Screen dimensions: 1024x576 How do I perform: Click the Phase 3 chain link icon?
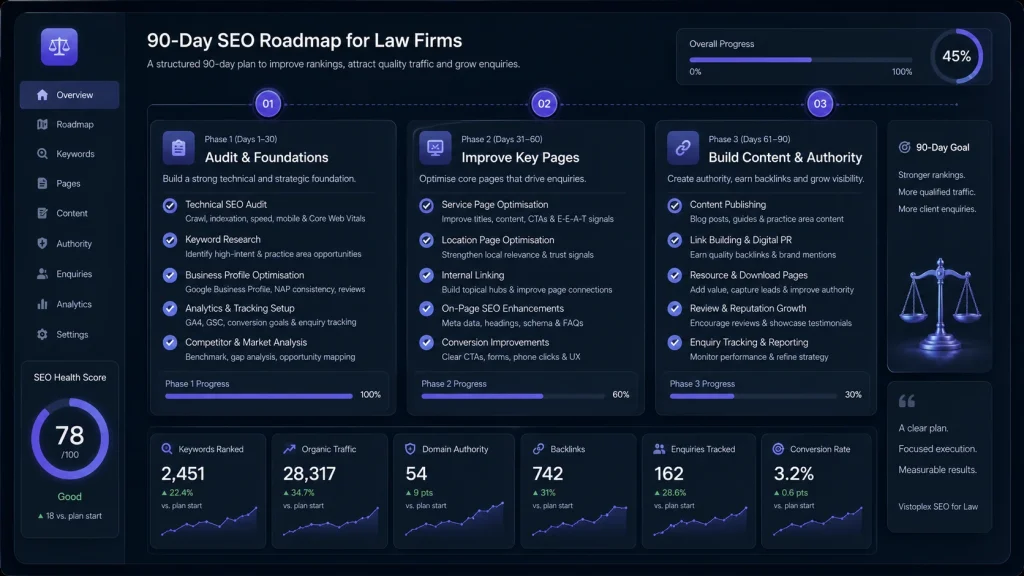pyautogui.click(x=683, y=148)
